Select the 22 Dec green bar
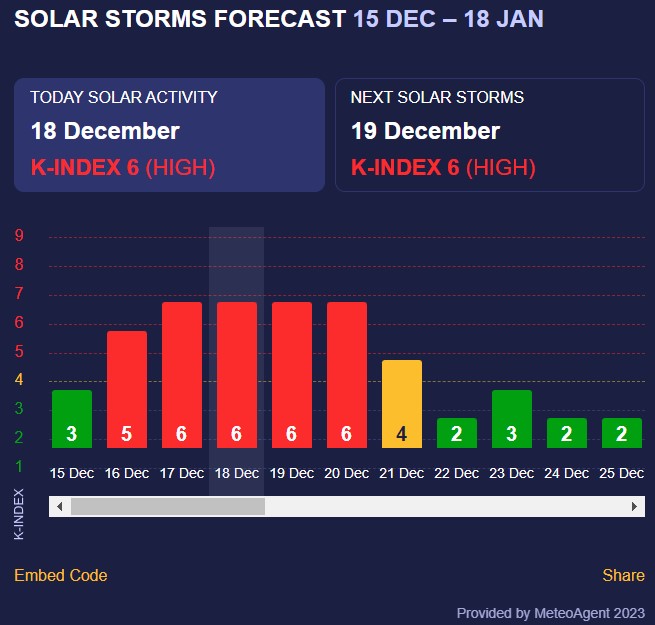This screenshot has width=655, height=625. [x=457, y=433]
